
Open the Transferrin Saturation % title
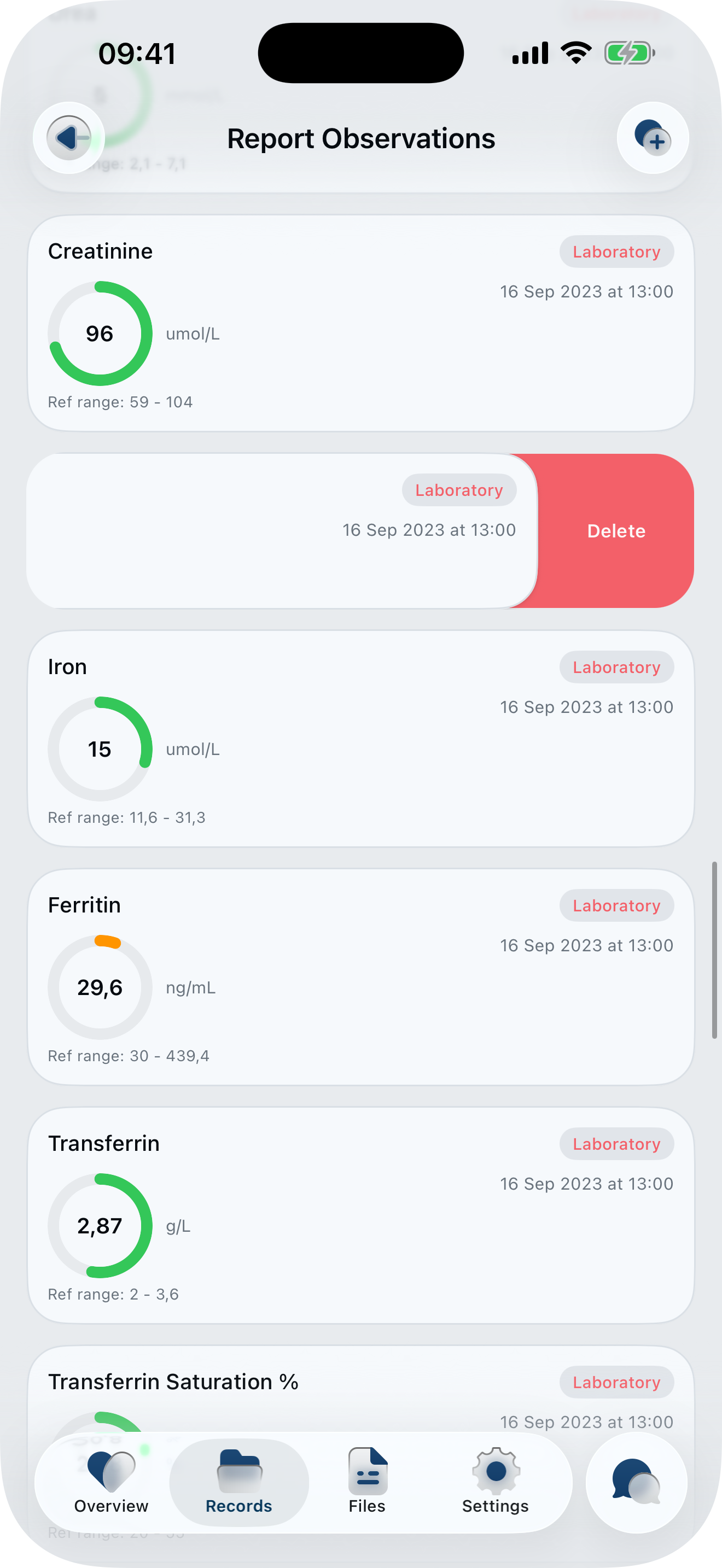click(x=173, y=1382)
